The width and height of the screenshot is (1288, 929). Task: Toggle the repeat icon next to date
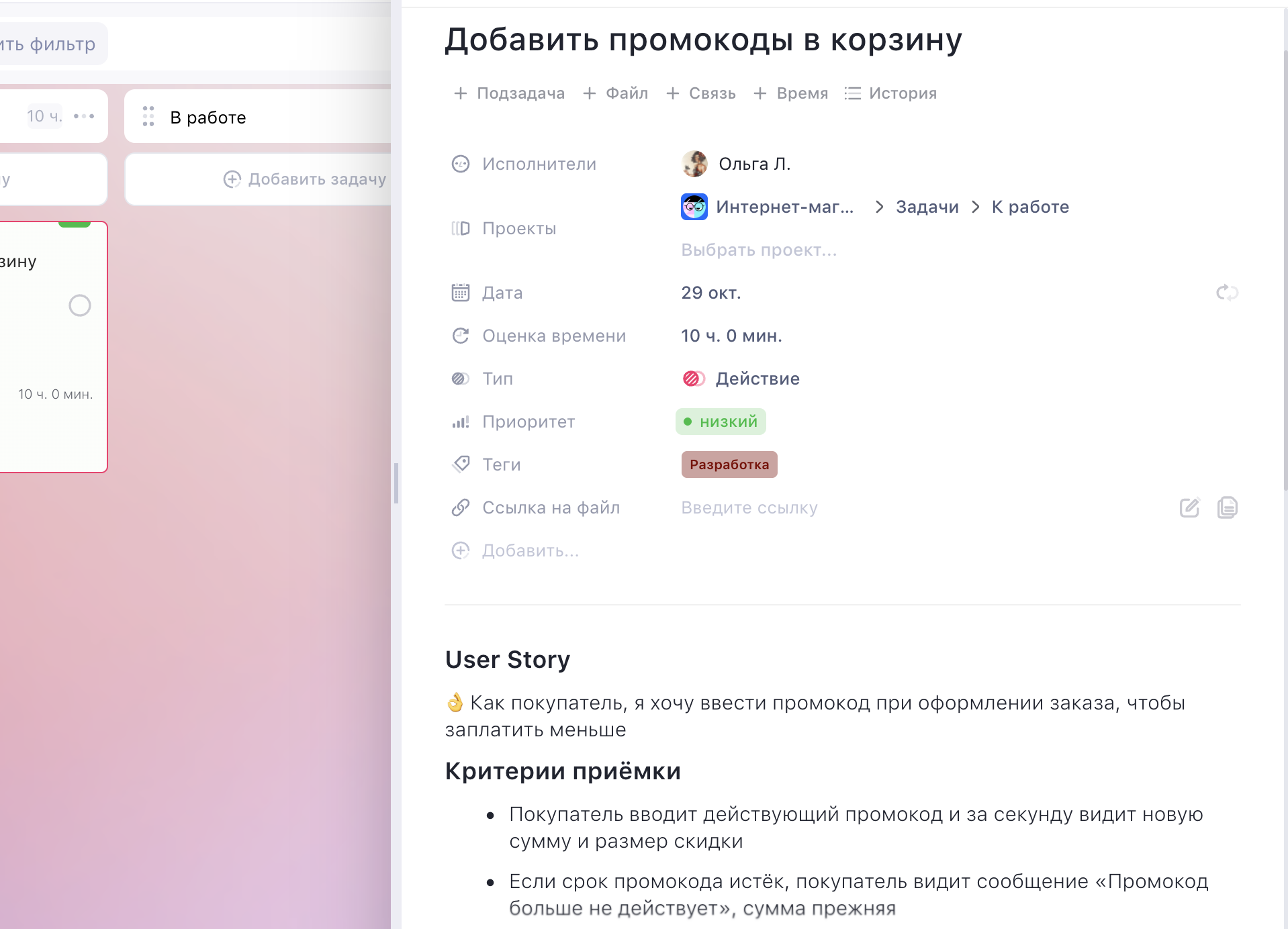[1227, 293]
